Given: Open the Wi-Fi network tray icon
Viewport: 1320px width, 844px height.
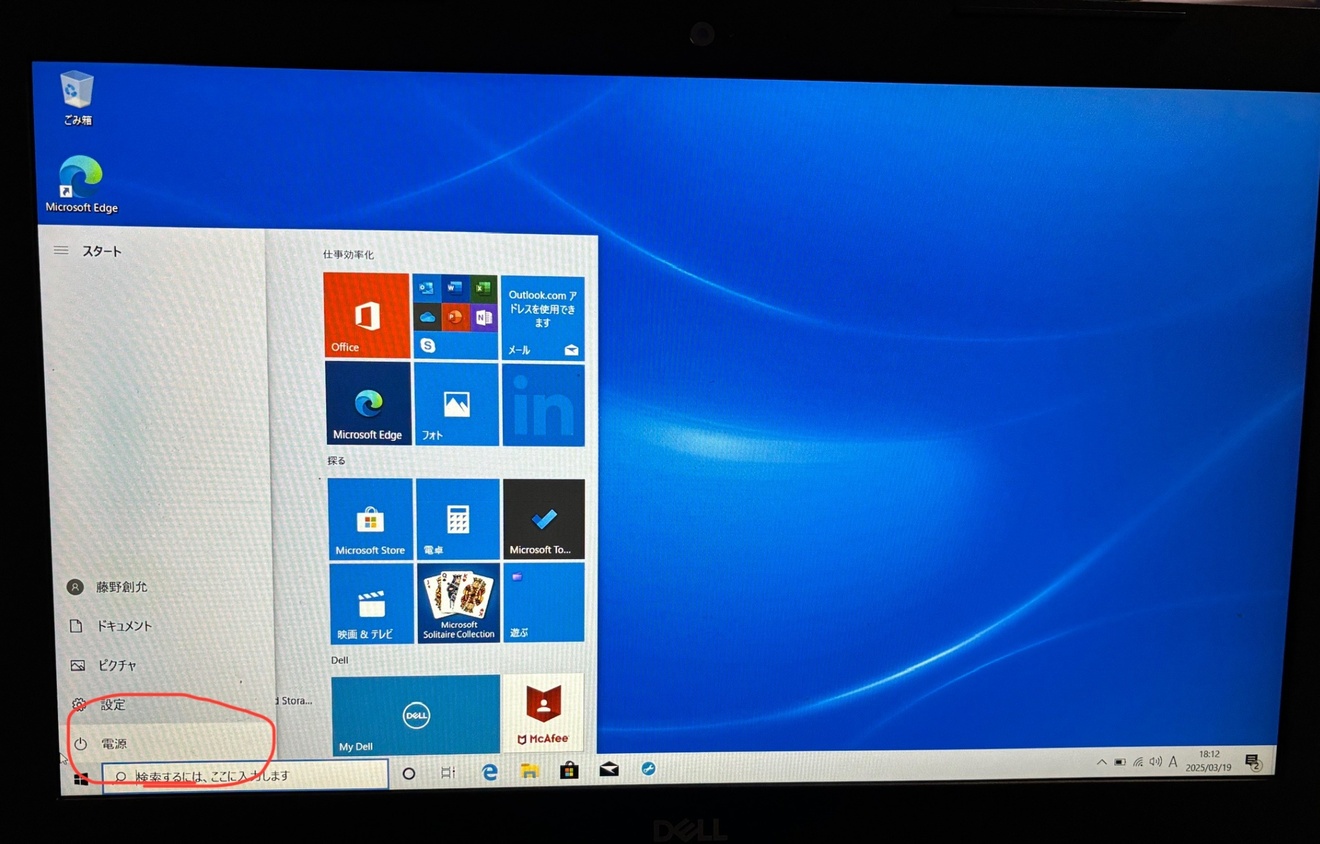Looking at the screenshot, I should [x=1137, y=762].
